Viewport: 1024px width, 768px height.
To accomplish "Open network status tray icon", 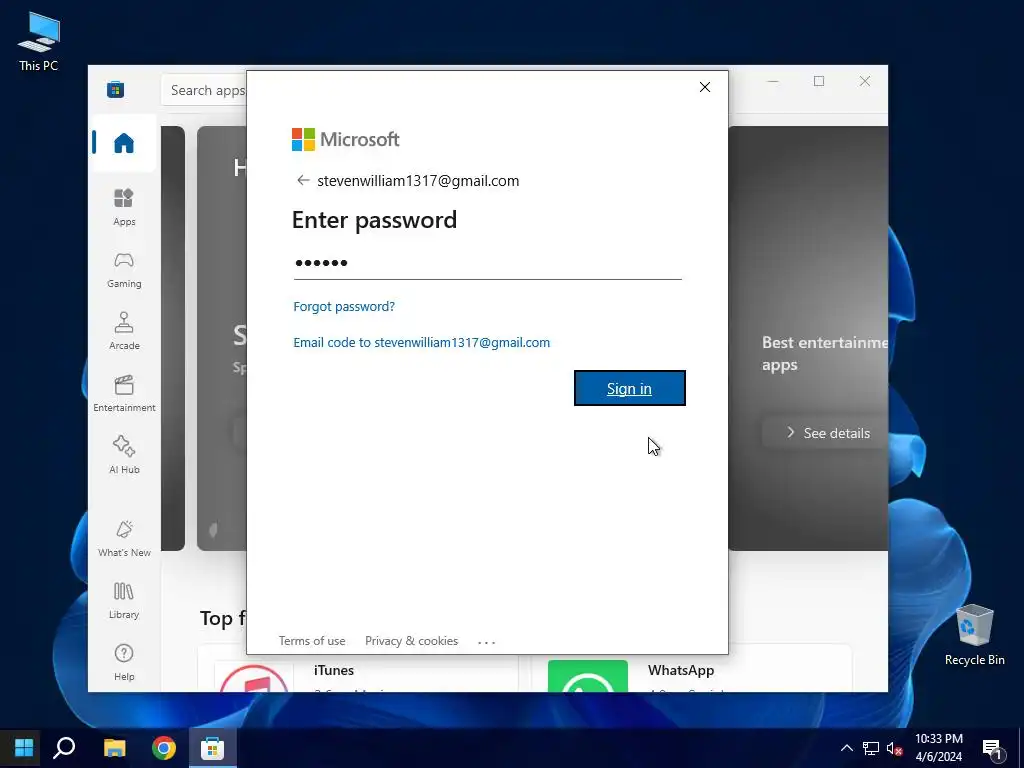I will tap(871, 748).
